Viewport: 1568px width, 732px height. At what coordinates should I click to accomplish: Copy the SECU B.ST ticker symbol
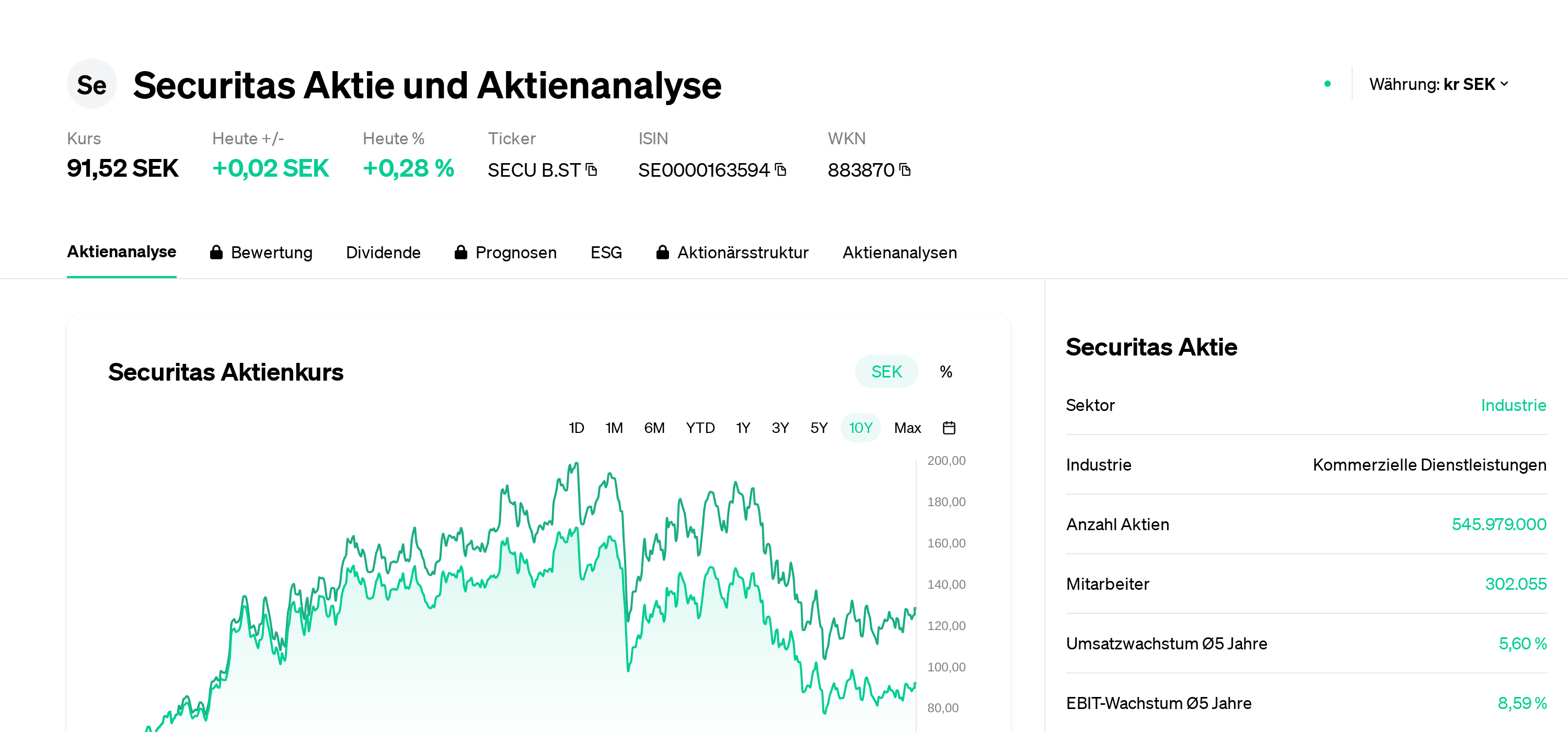coord(592,170)
